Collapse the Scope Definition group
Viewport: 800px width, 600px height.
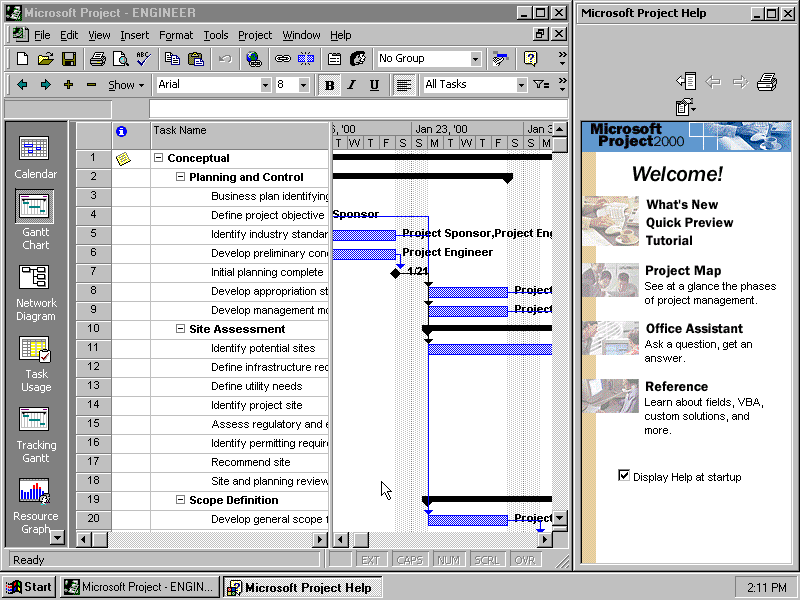[x=180, y=499]
